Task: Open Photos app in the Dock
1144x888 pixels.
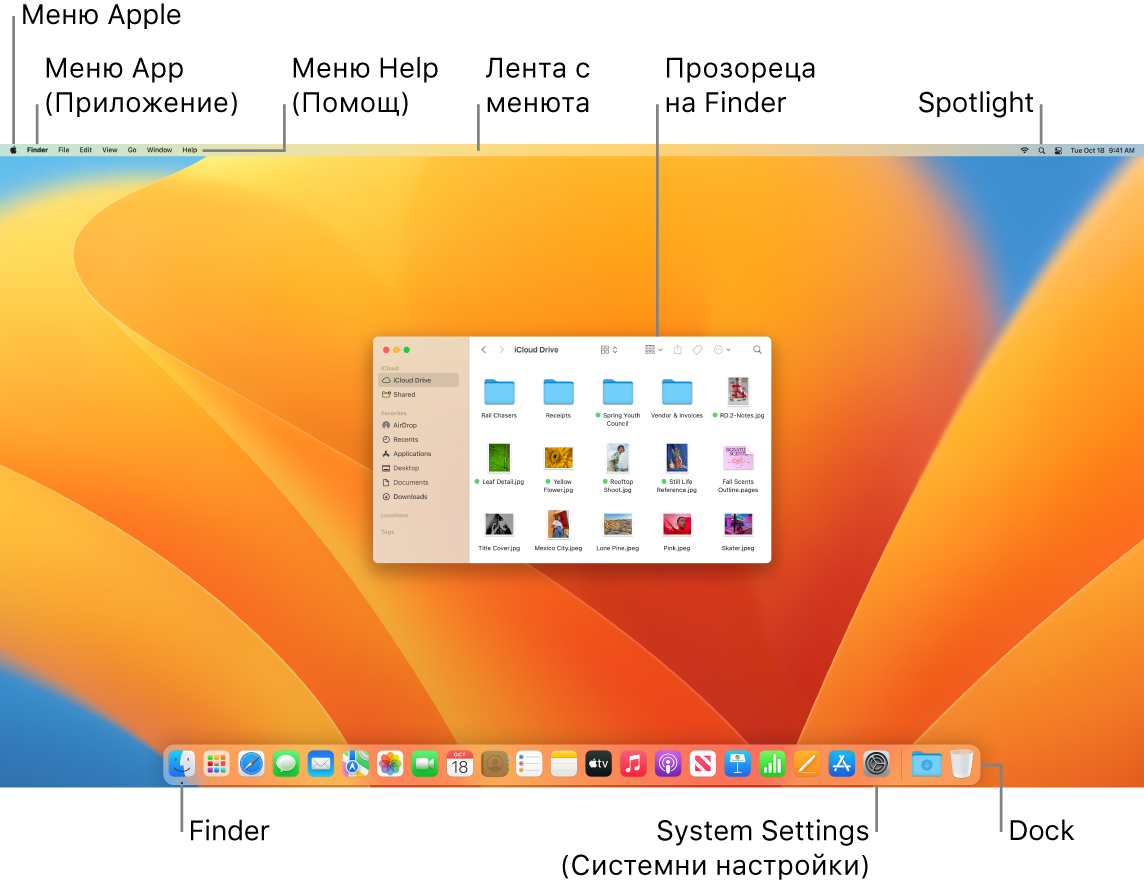Action: tap(390, 764)
